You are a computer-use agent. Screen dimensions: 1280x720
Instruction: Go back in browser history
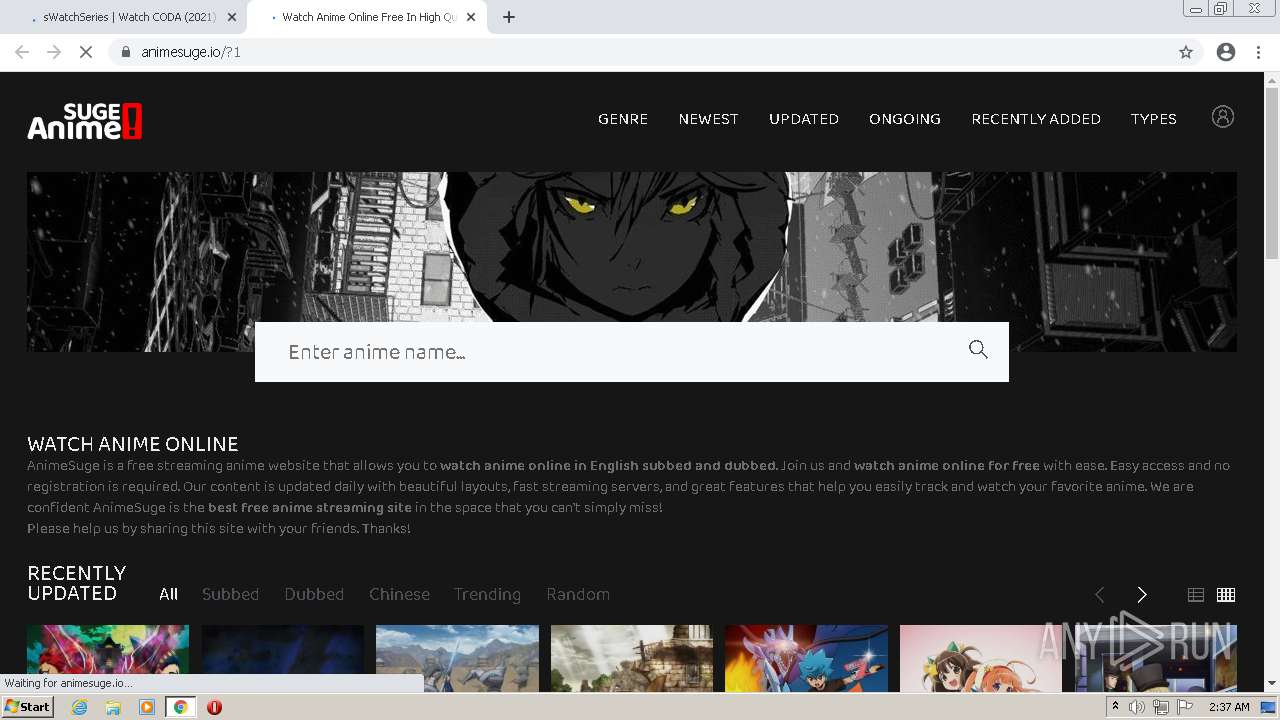click(22, 52)
